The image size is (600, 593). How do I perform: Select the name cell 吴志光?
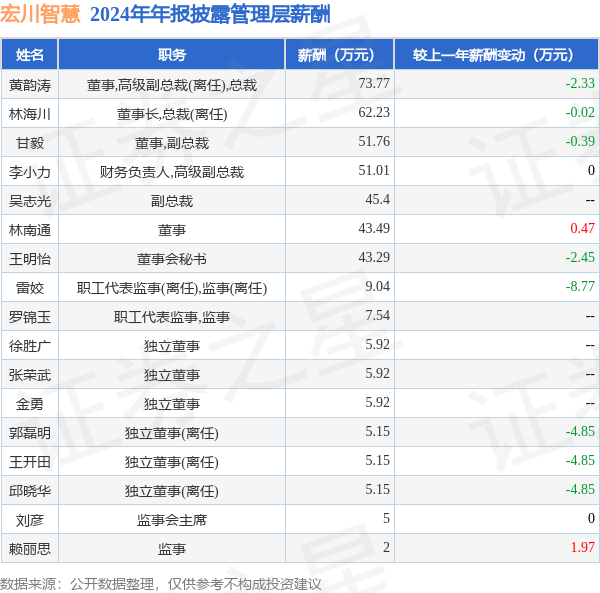point(29,201)
